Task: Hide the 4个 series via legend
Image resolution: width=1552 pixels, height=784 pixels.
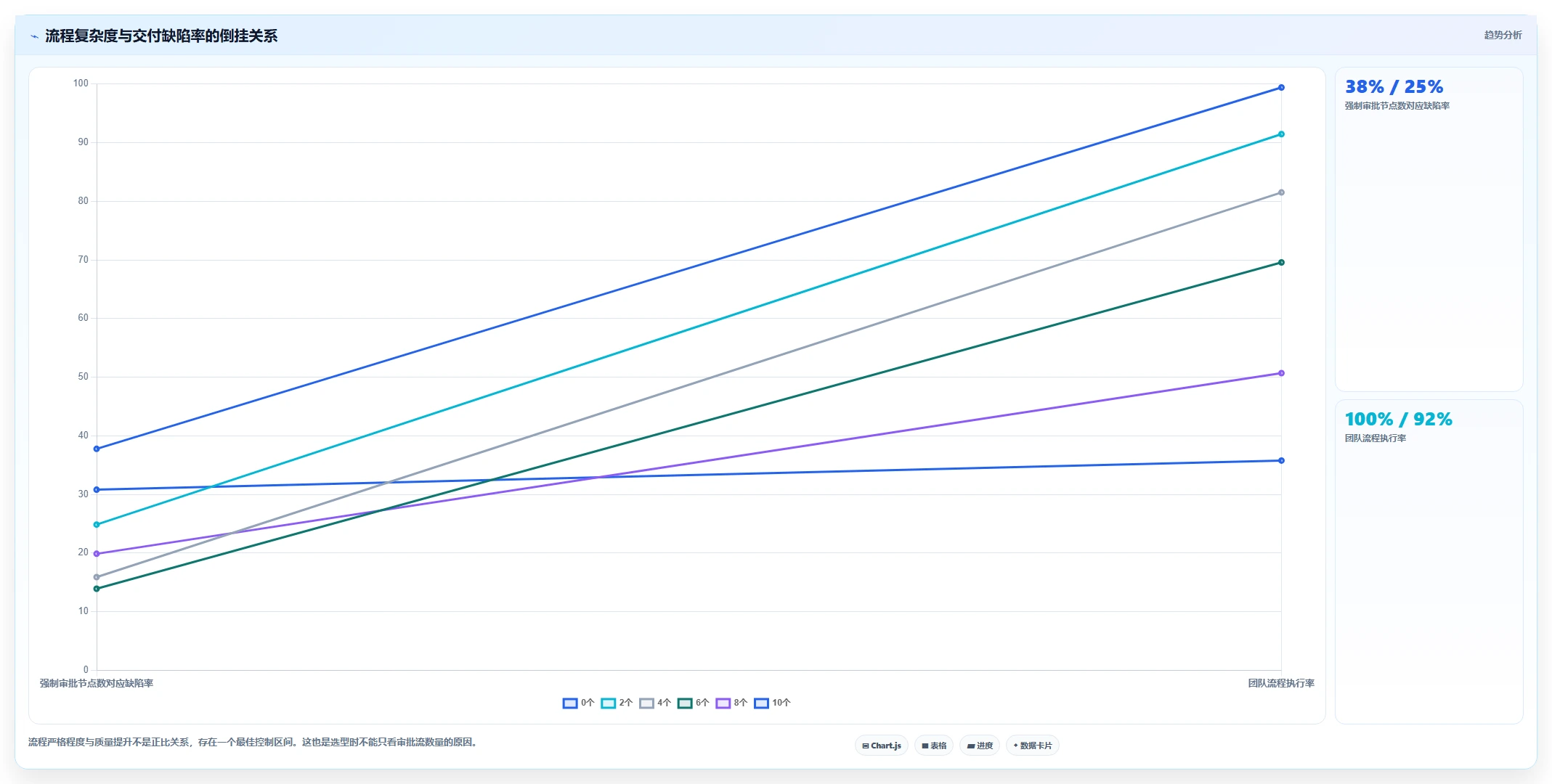Action: pos(655,703)
